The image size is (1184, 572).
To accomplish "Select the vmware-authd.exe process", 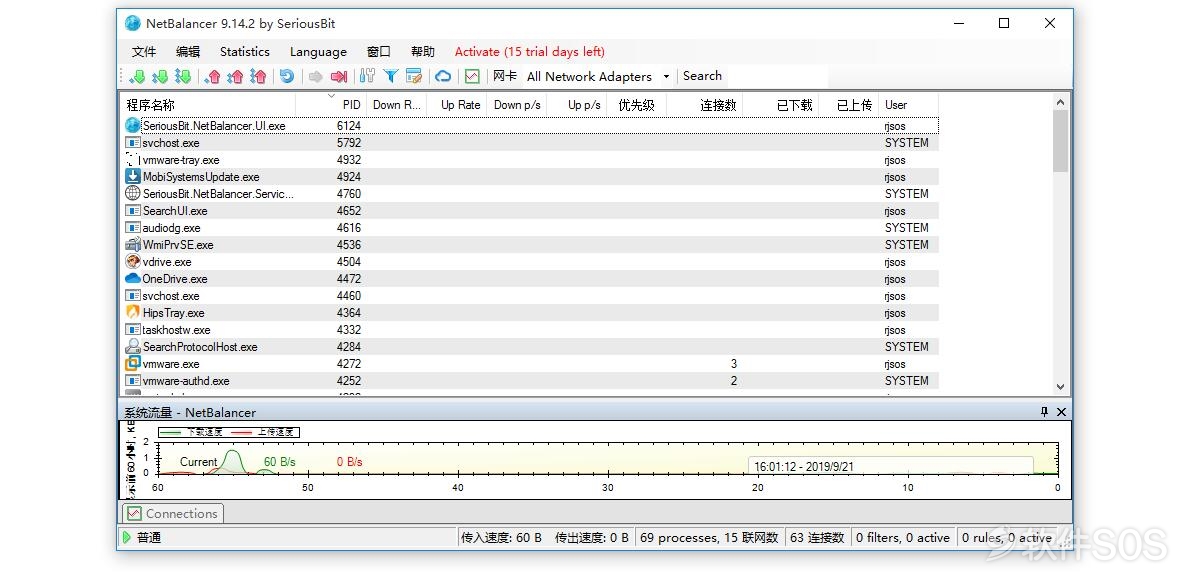I will tap(530, 381).
